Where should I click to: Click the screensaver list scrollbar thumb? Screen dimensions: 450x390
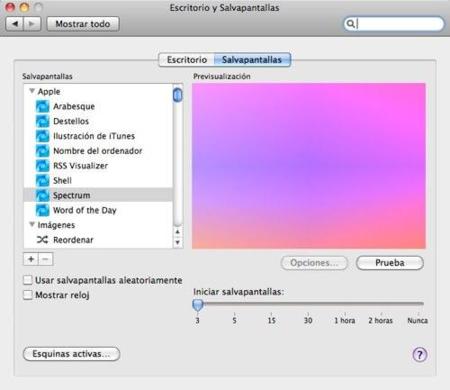pyautogui.click(x=178, y=95)
